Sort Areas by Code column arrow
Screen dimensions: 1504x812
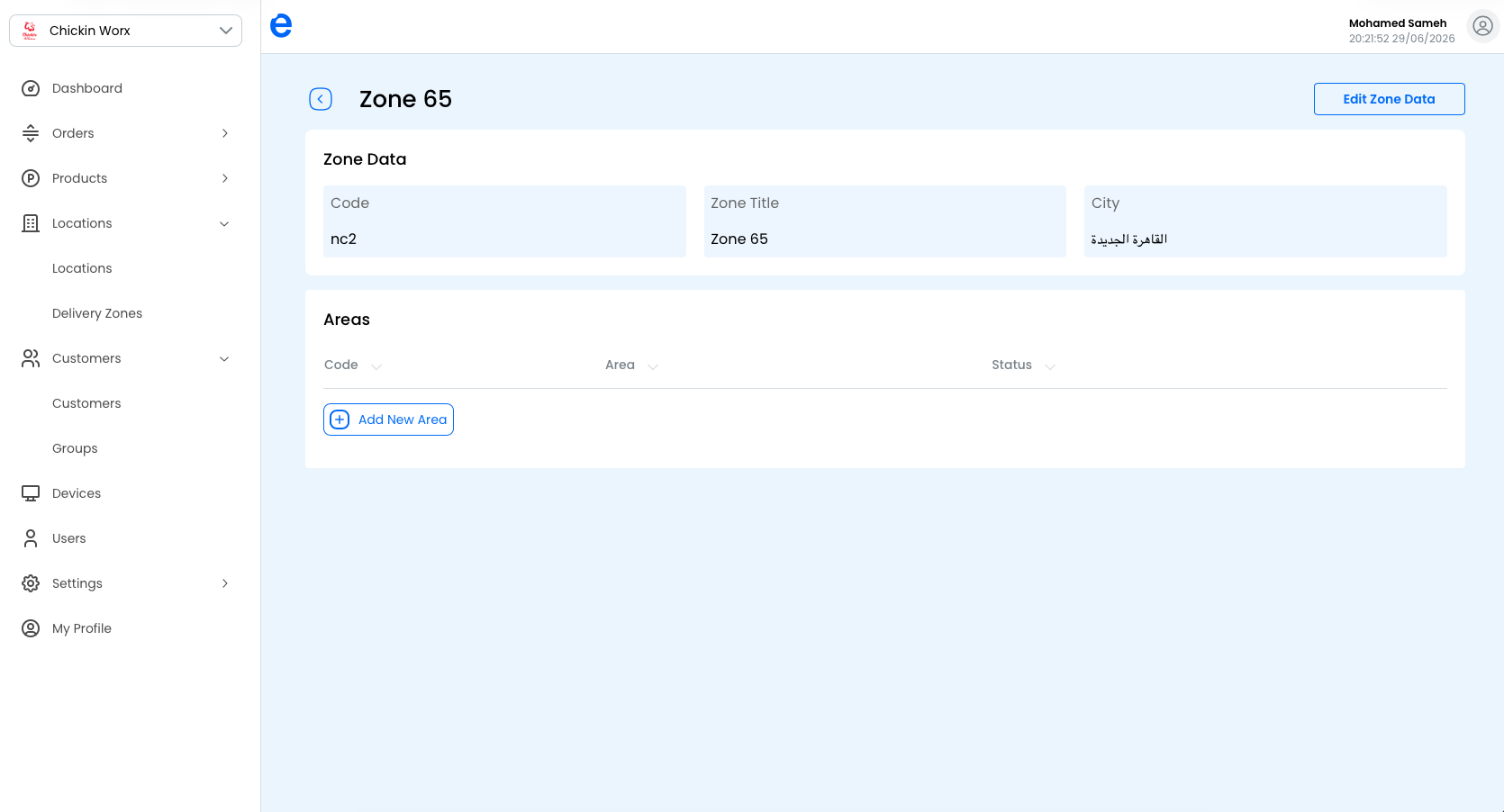(376, 366)
